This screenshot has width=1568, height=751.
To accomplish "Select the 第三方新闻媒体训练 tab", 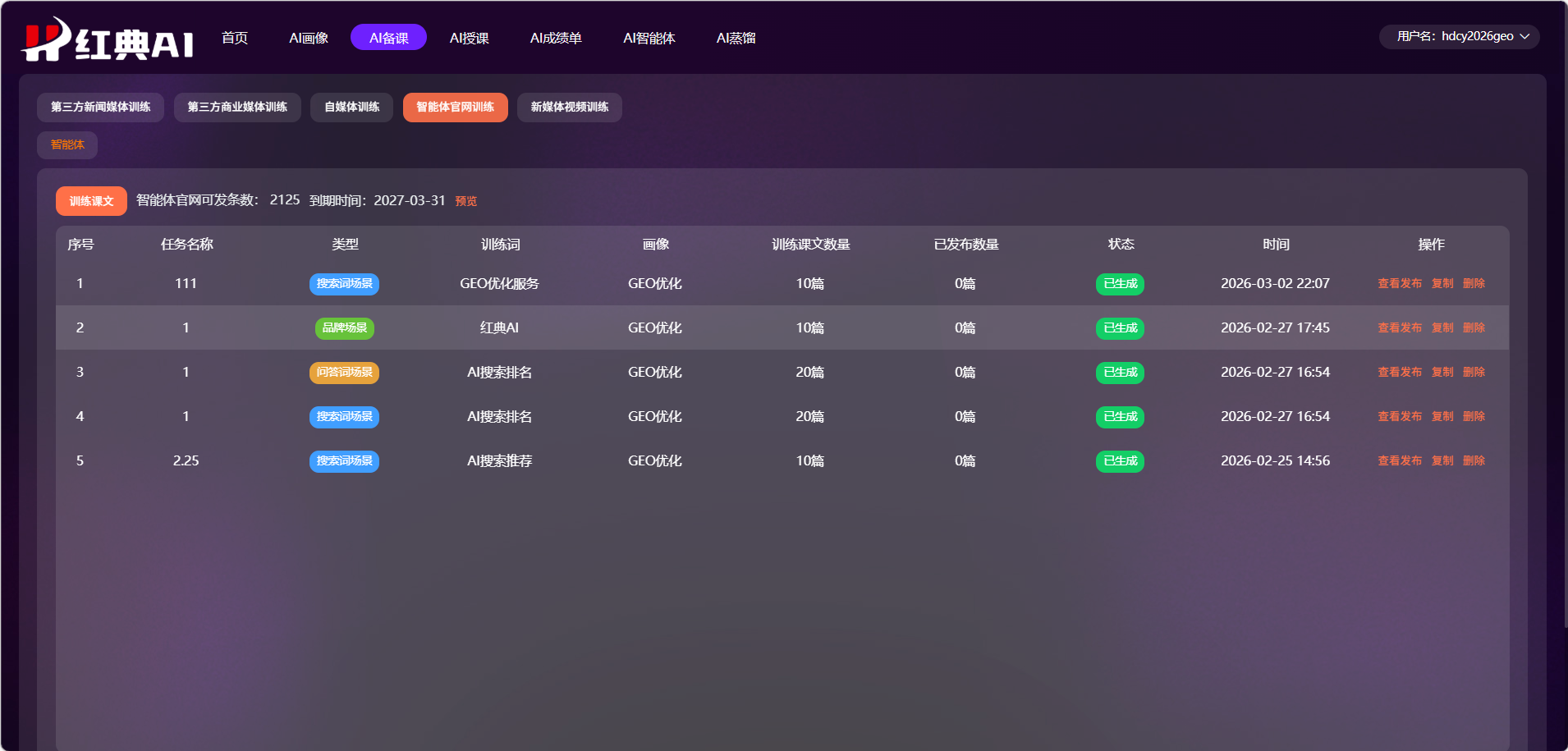I will pyautogui.click(x=100, y=108).
